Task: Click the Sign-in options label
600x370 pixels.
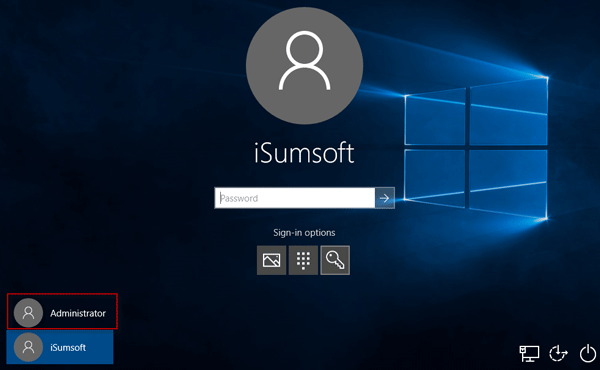Action: click(304, 233)
